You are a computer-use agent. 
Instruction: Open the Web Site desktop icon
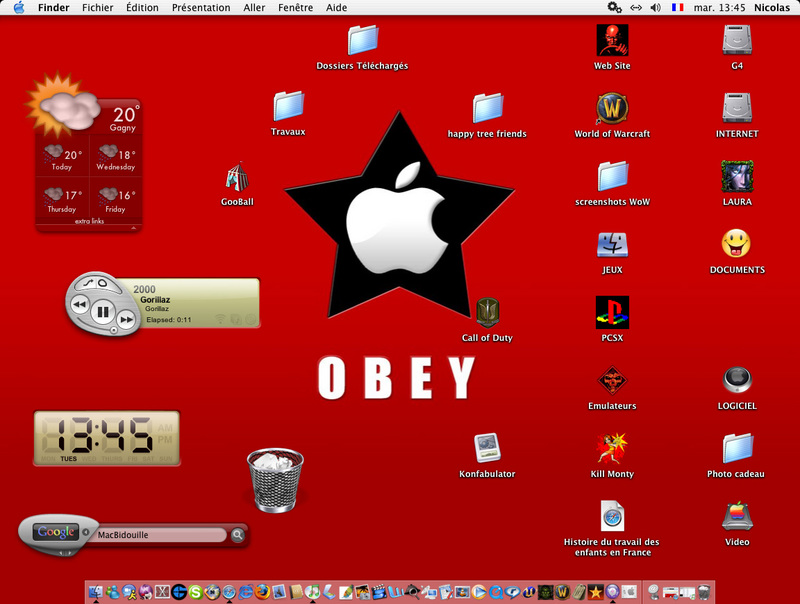point(612,40)
